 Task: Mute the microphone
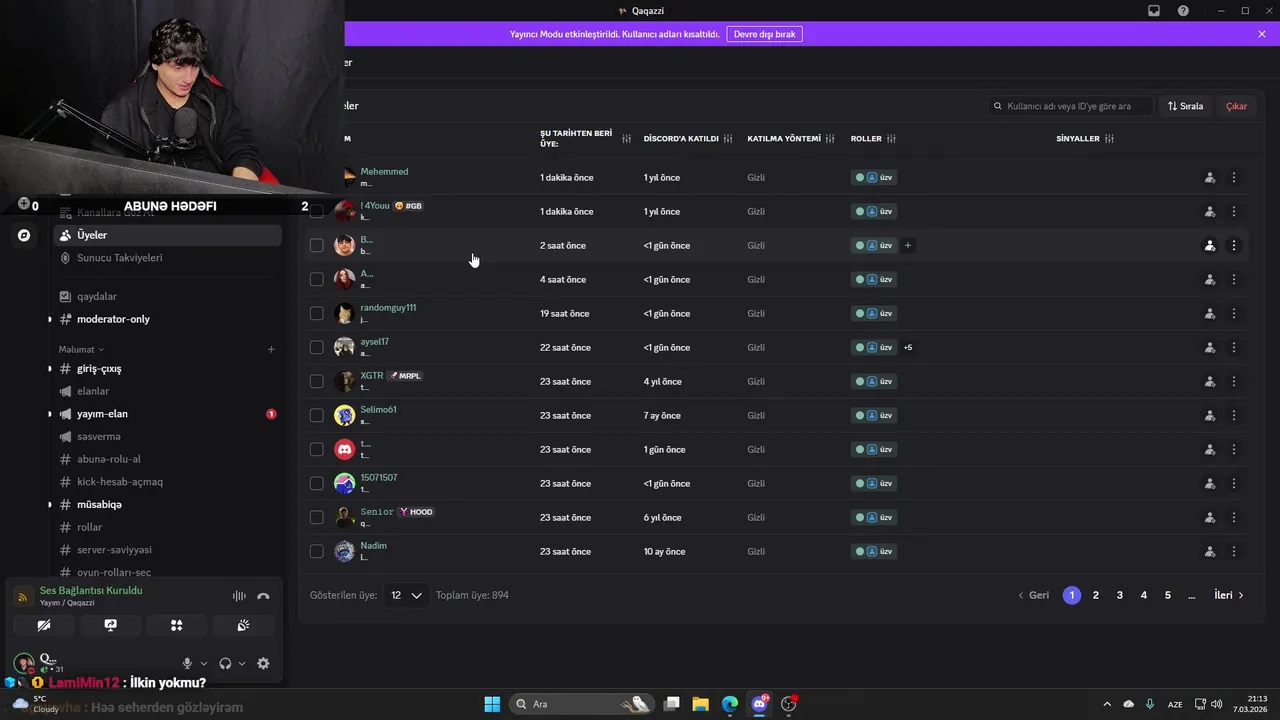coord(187,663)
